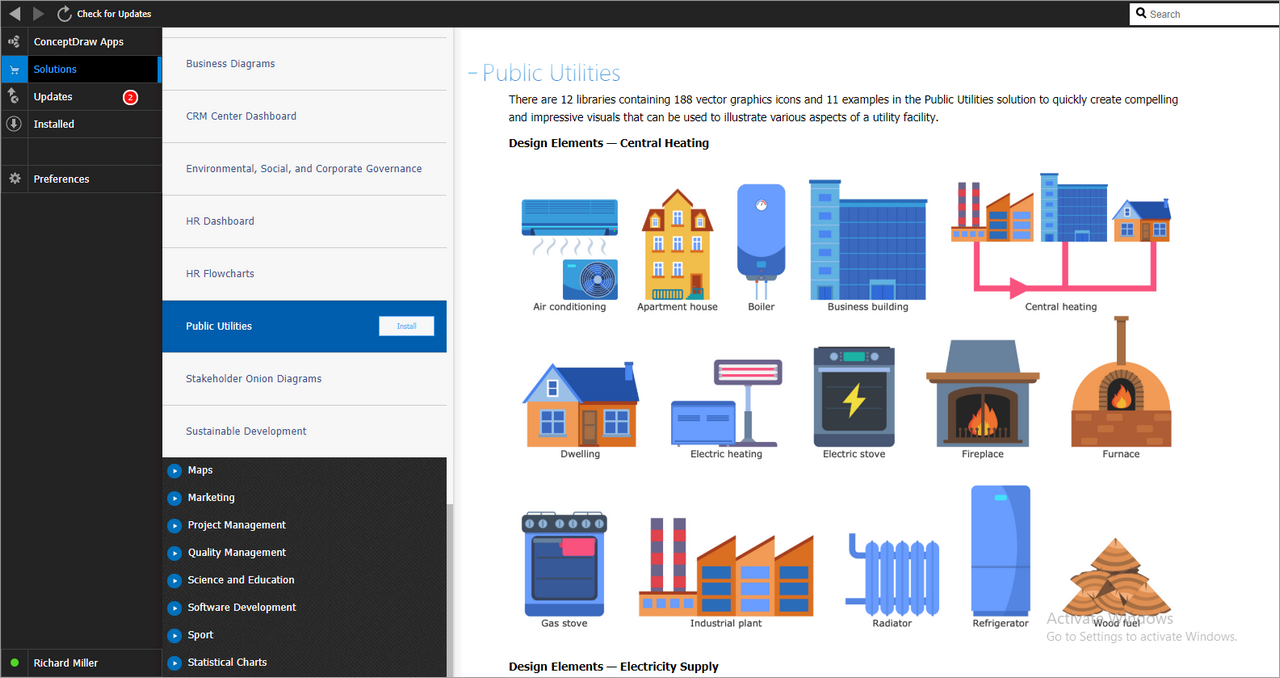The image size is (1280, 678).
Task: Click the Fireplace graphic
Action: pos(983,393)
